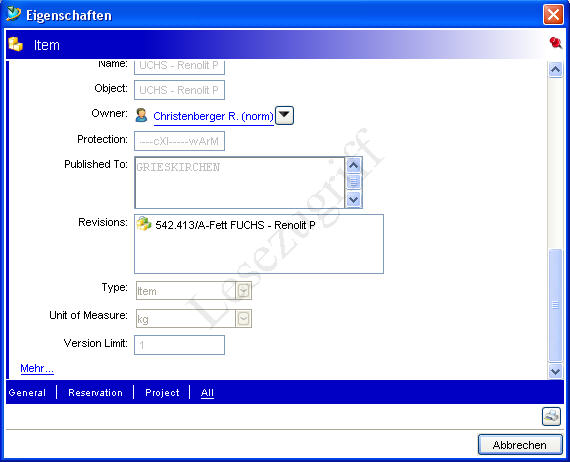This screenshot has width=570, height=462.
Task: Click the revision icon for 542.413/A-Fett FUCHS
Action: 144,224
